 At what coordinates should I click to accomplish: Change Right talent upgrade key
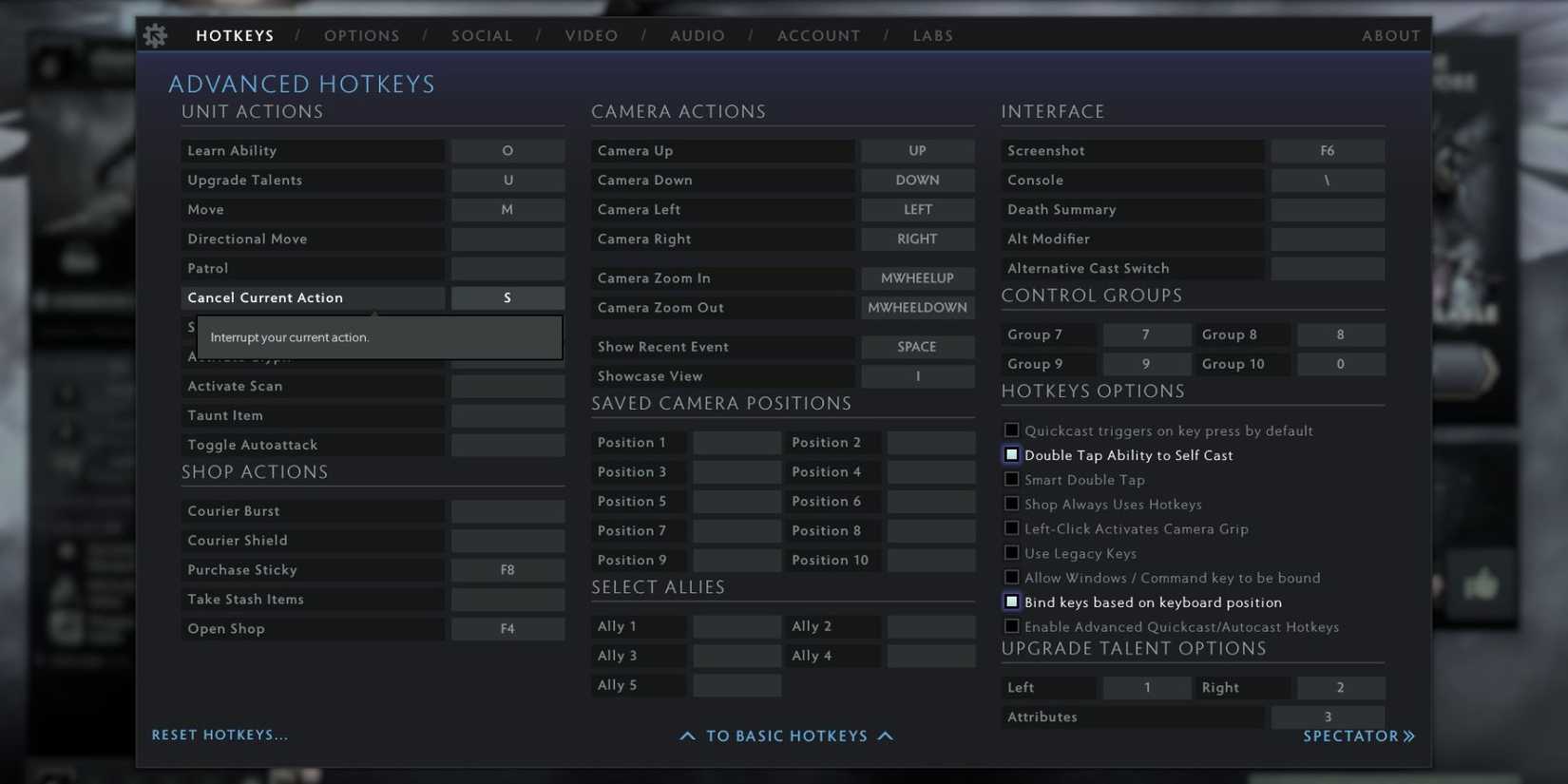click(1341, 687)
